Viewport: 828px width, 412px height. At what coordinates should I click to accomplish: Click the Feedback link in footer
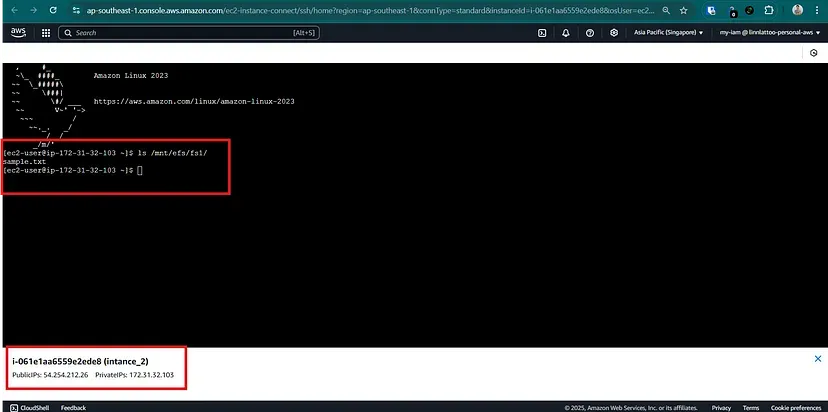(73, 408)
